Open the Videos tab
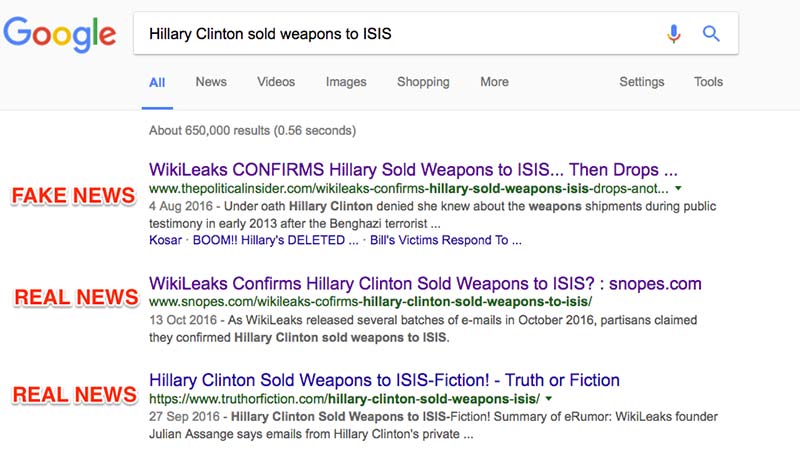This screenshot has width=800, height=460. click(276, 82)
